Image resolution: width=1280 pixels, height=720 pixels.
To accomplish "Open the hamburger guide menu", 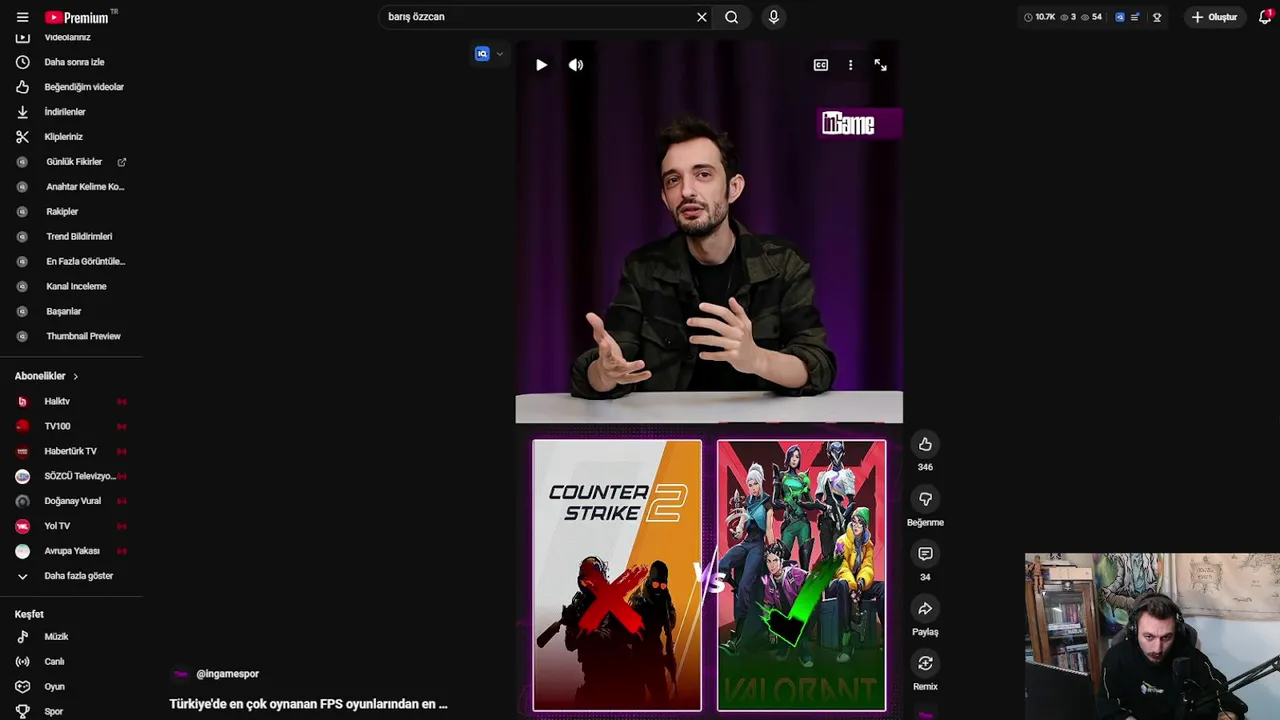I will click(22, 17).
